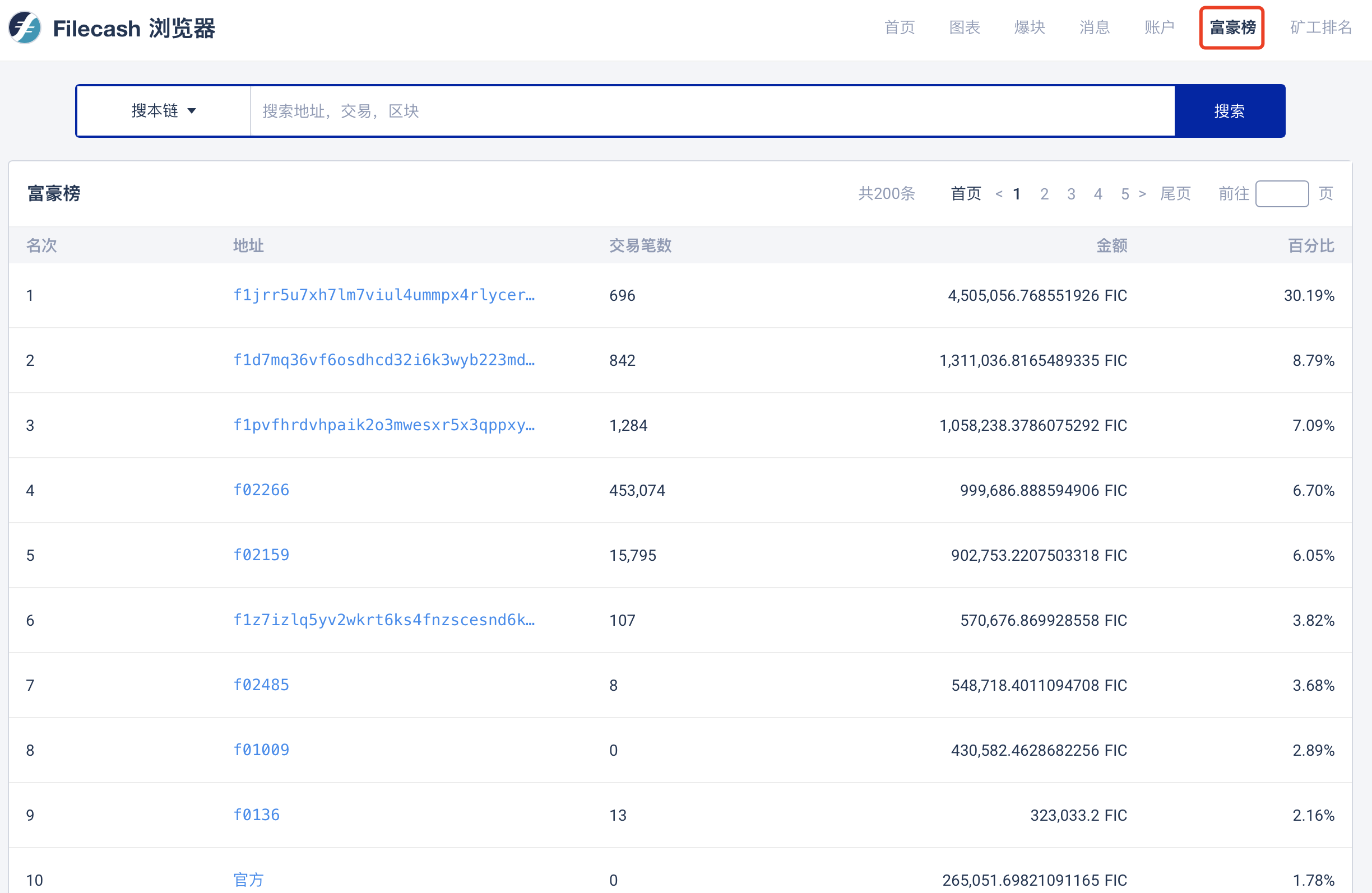This screenshot has width=1372, height=893.
Task: Go to the 爆块 tab
Action: (x=1030, y=27)
